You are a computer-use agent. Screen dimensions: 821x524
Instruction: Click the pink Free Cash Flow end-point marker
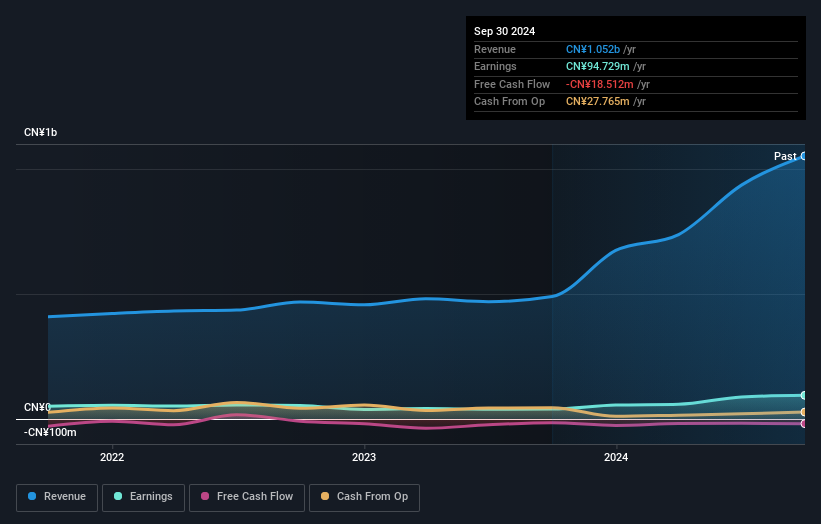(804, 423)
